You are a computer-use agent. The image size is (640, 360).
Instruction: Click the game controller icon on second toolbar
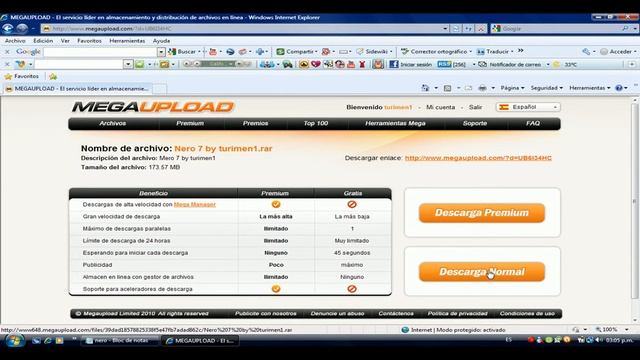(287, 64)
